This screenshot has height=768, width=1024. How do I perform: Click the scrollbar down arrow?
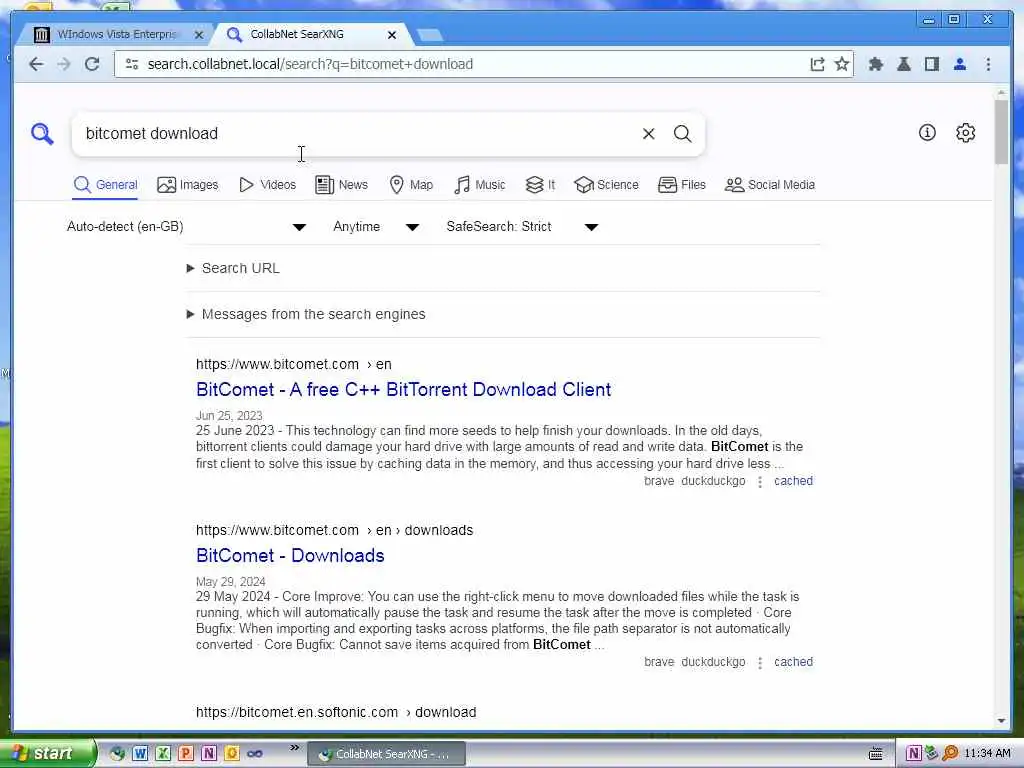(1001, 721)
